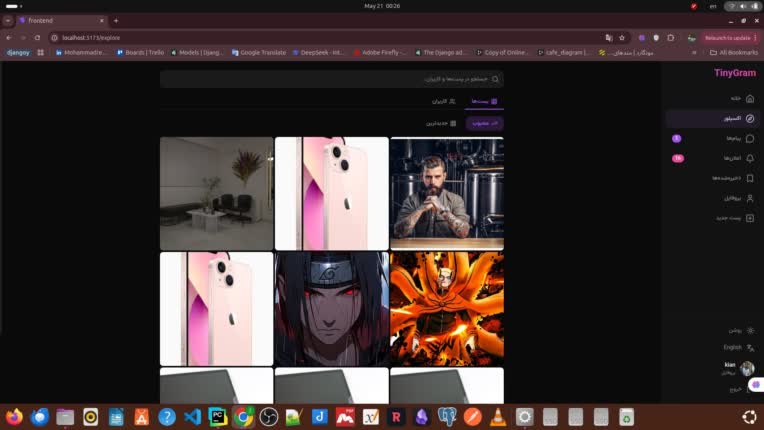Click the pink notifications count badge

pos(678,158)
